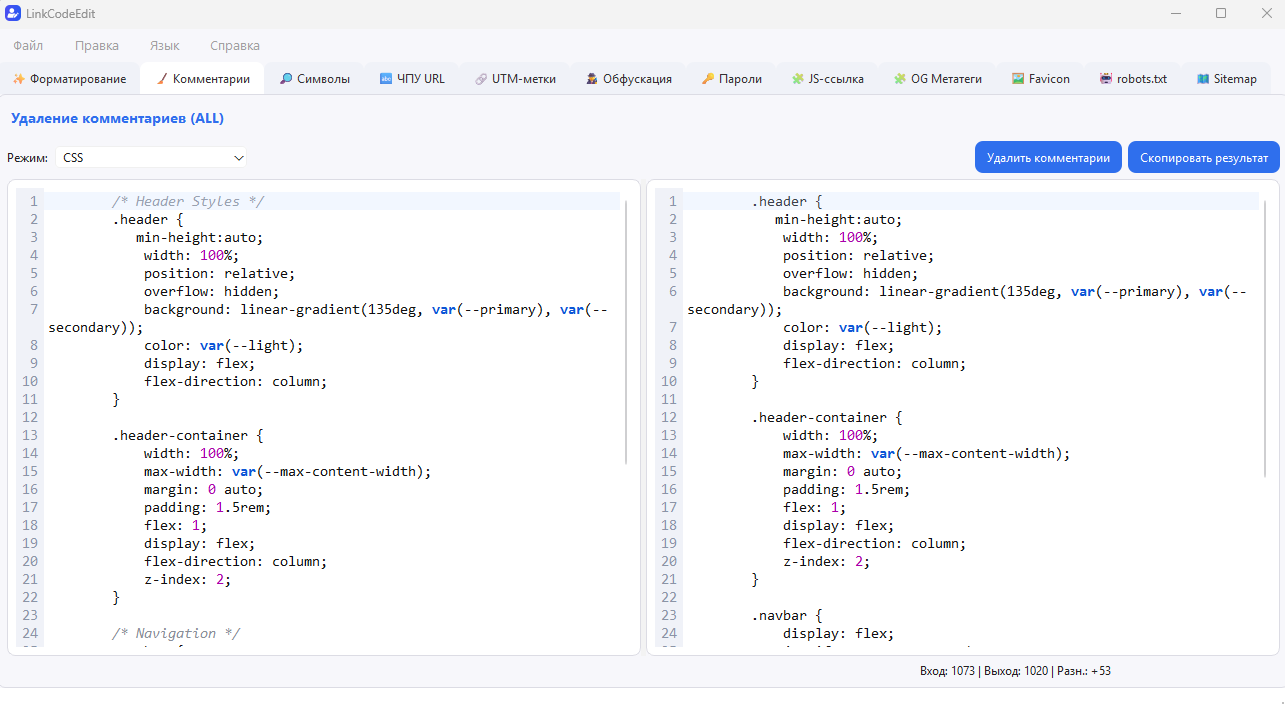Image resolution: width=1285 pixels, height=705 pixels.
Task: Open the robots.txt tab
Action: click(x=1133, y=79)
